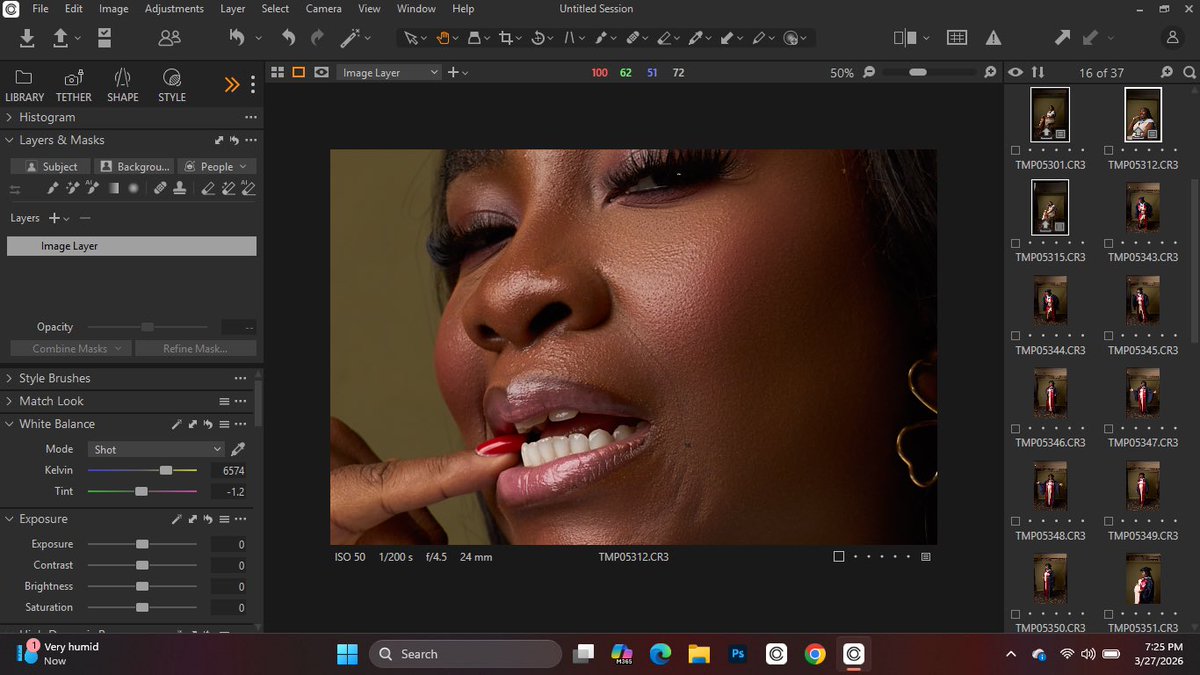1200x675 pixels.
Task: Click the Kelvin value field 6574
Action: (x=228, y=471)
